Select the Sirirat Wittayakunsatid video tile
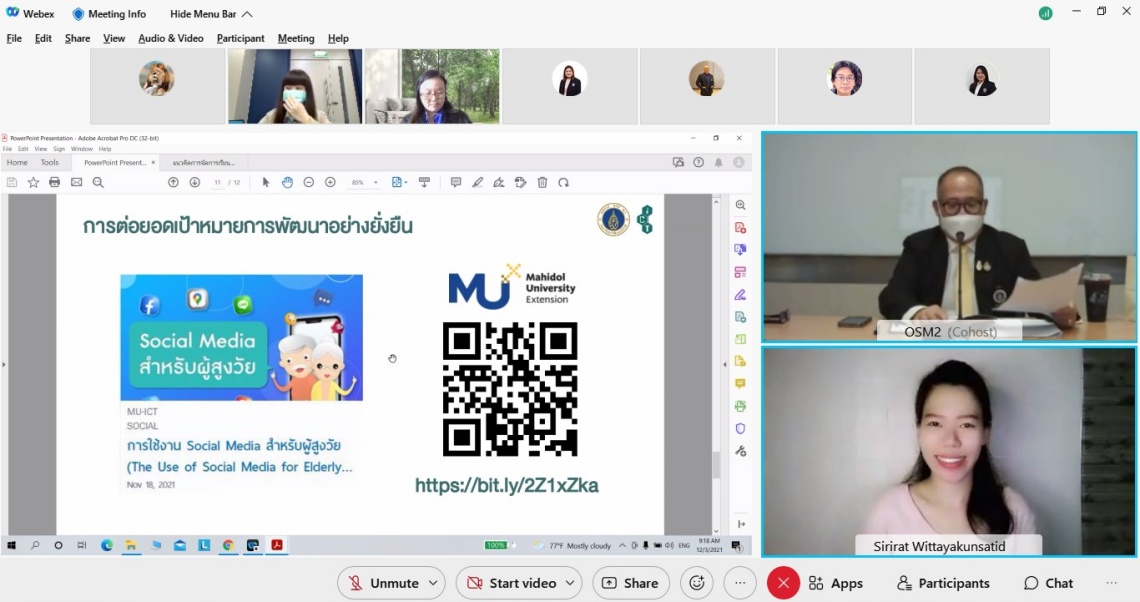The image size is (1140, 602). coord(949,452)
